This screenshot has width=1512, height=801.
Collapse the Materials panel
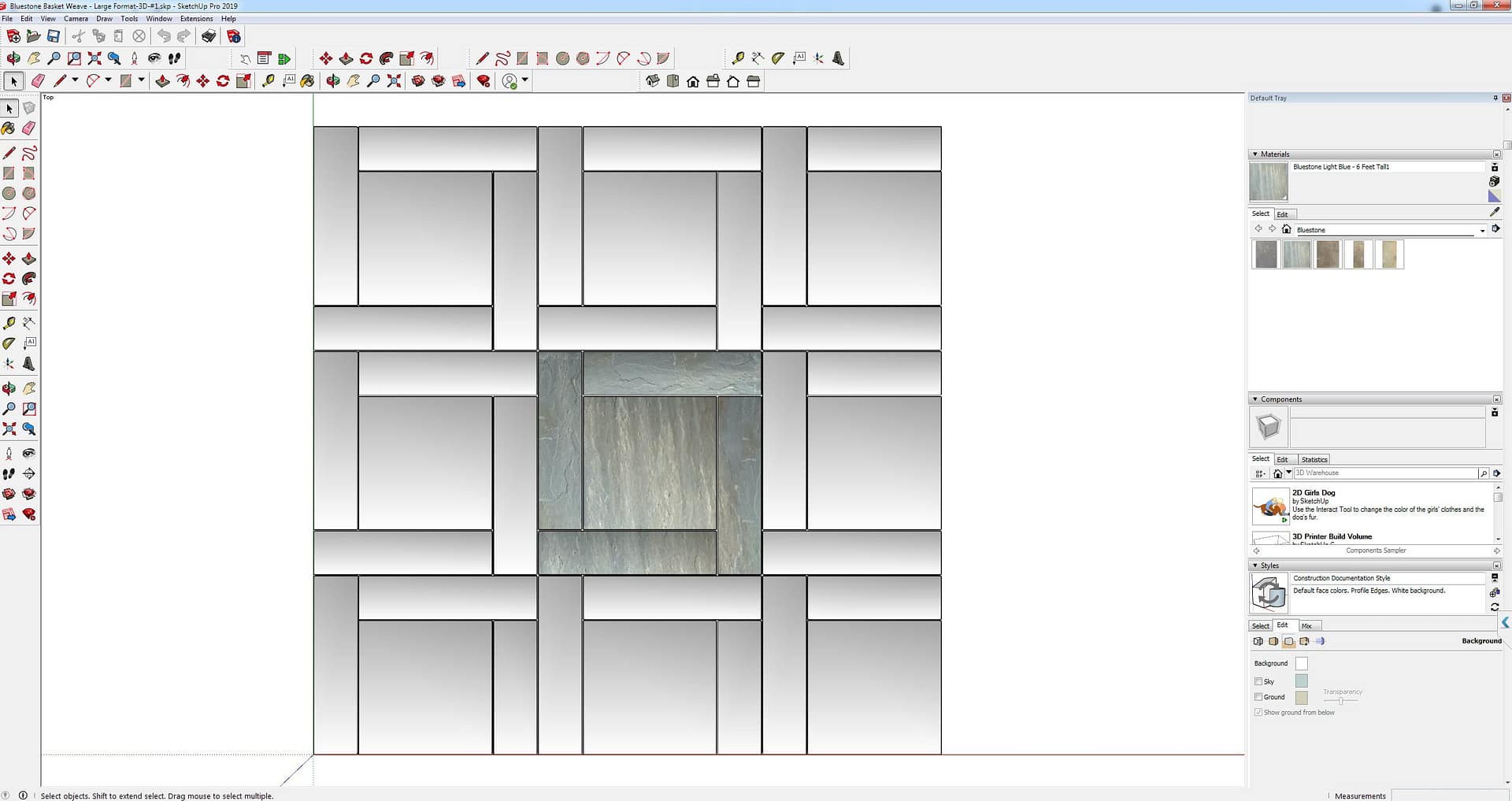1255,154
